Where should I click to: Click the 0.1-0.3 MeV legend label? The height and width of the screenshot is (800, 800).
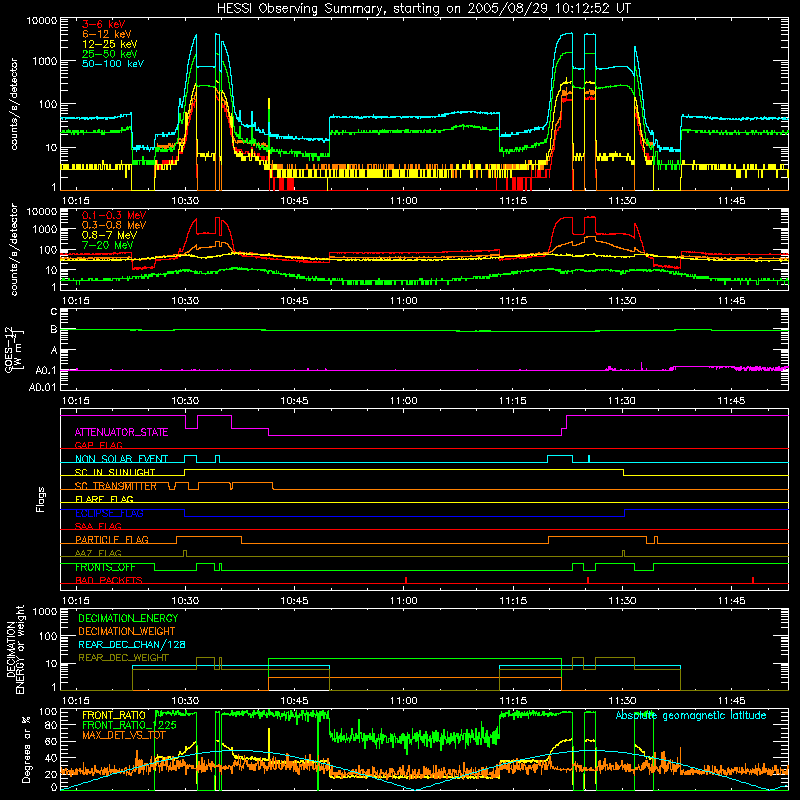click(x=114, y=215)
